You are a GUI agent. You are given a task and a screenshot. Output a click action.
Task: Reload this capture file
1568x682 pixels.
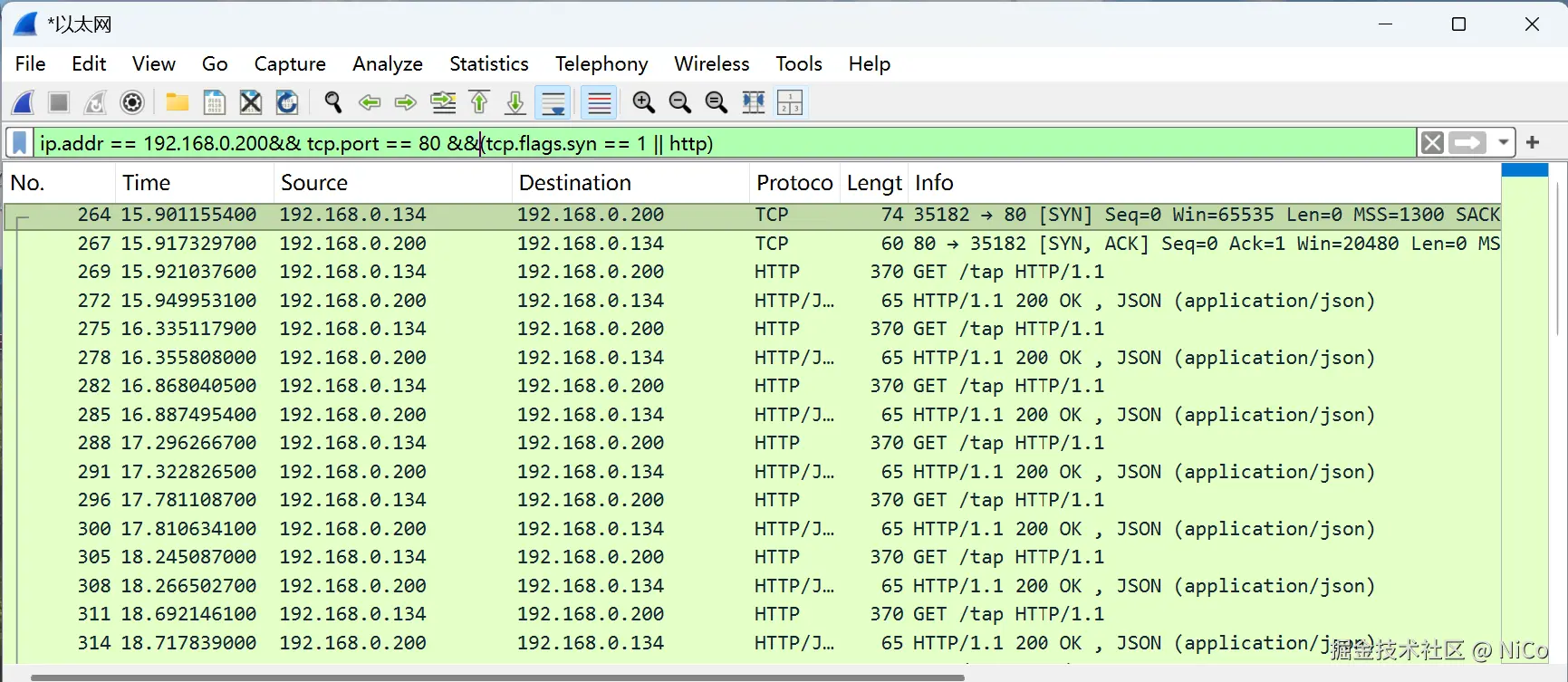[x=287, y=102]
